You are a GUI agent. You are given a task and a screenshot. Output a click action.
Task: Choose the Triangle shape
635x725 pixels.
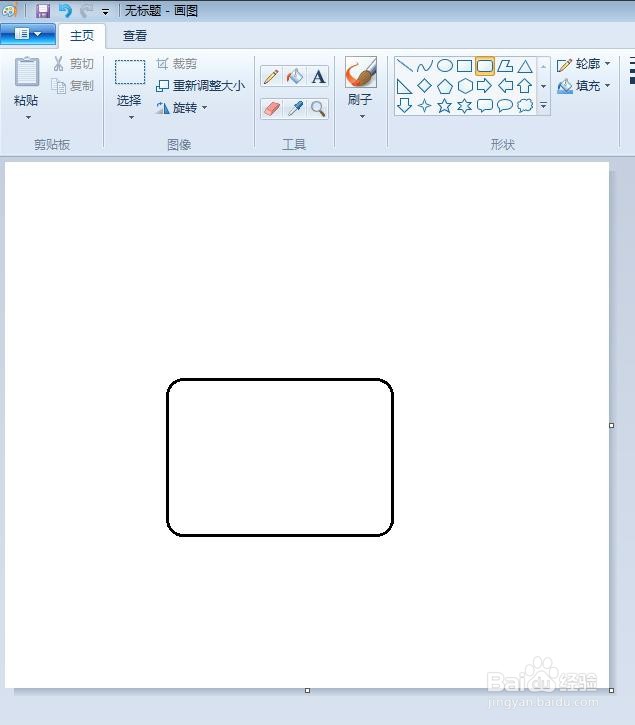(x=525, y=66)
